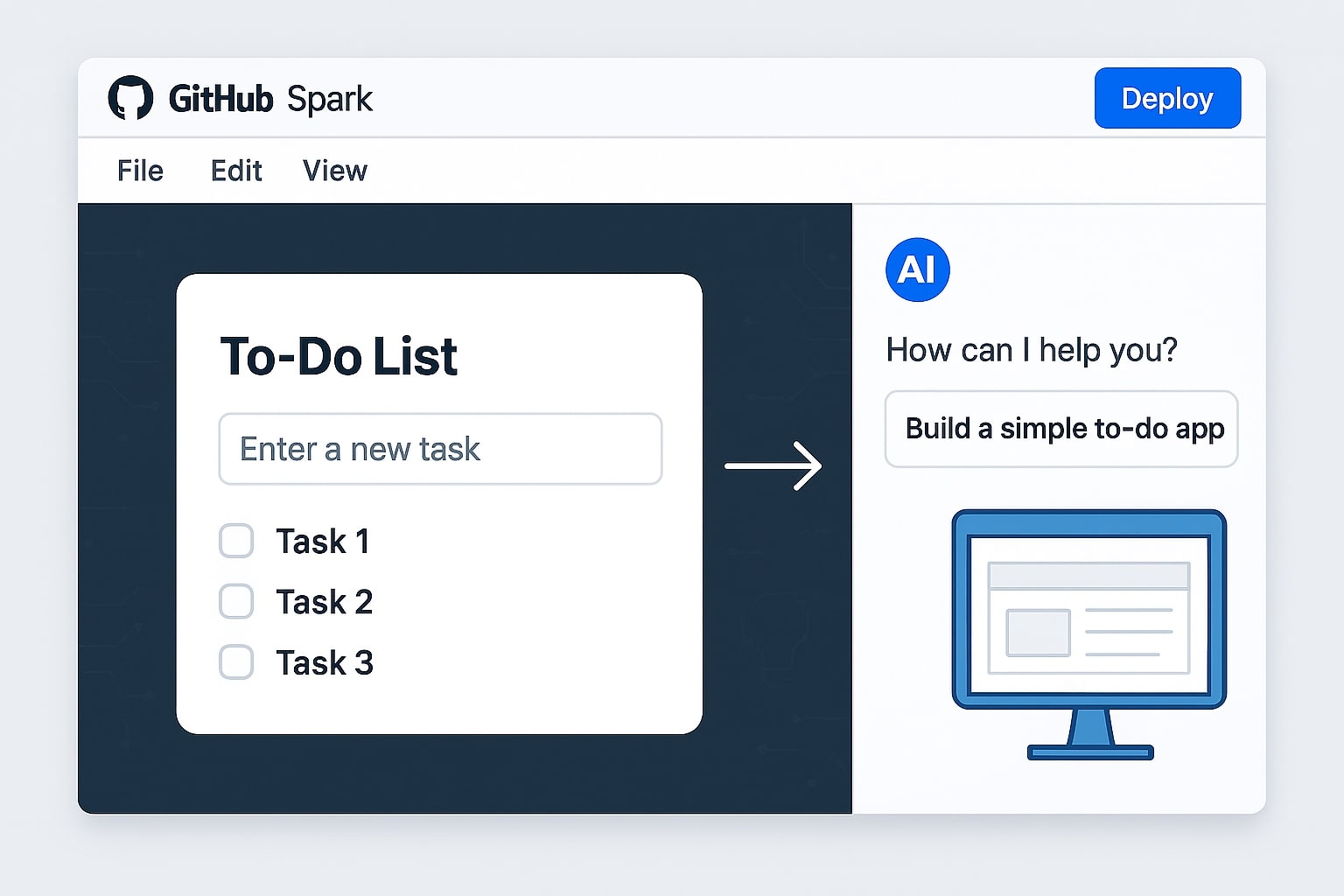Click the GitHub Spark wordmark
This screenshot has height=896, width=1344.
pos(271,99)
